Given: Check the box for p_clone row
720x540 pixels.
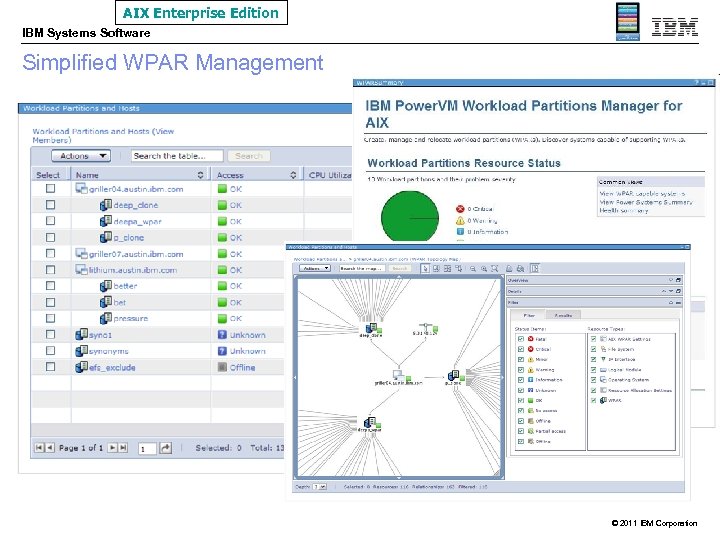Looking at the screenshot, I should [51, 237].
